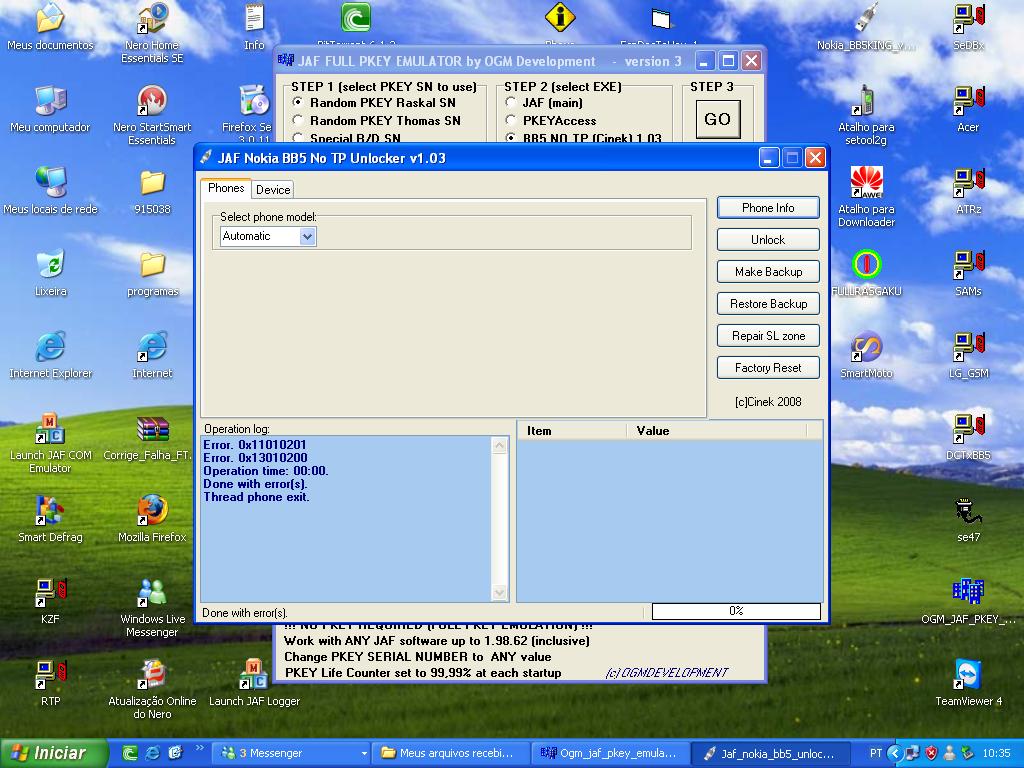Image resolution: width=1024 pixels, height=768 pixels.
Task: Open Atualização Online do Nero icon
Action: coord(152,689)
